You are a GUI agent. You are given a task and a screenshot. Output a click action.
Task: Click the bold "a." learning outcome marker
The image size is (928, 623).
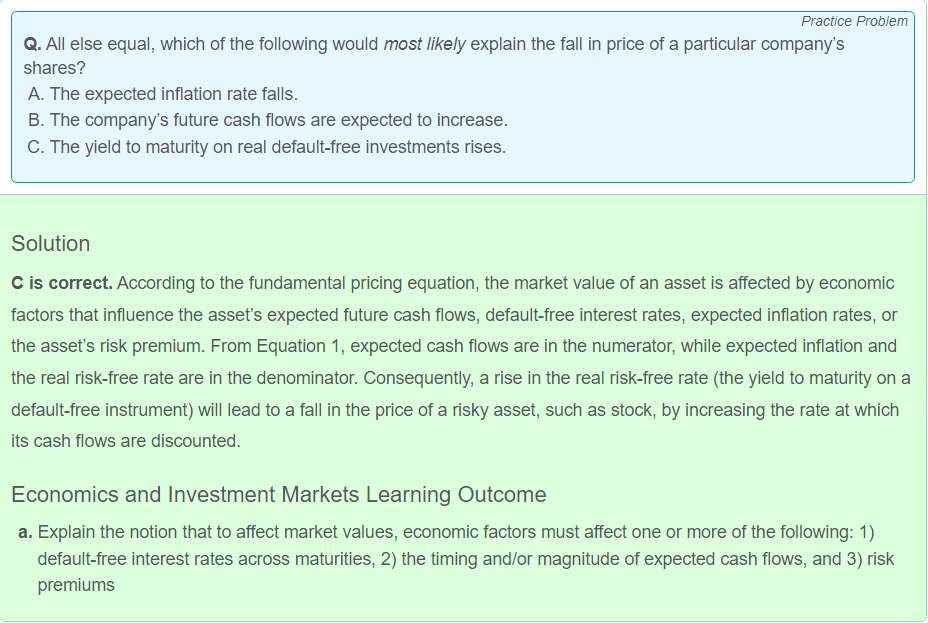[25, 532]
